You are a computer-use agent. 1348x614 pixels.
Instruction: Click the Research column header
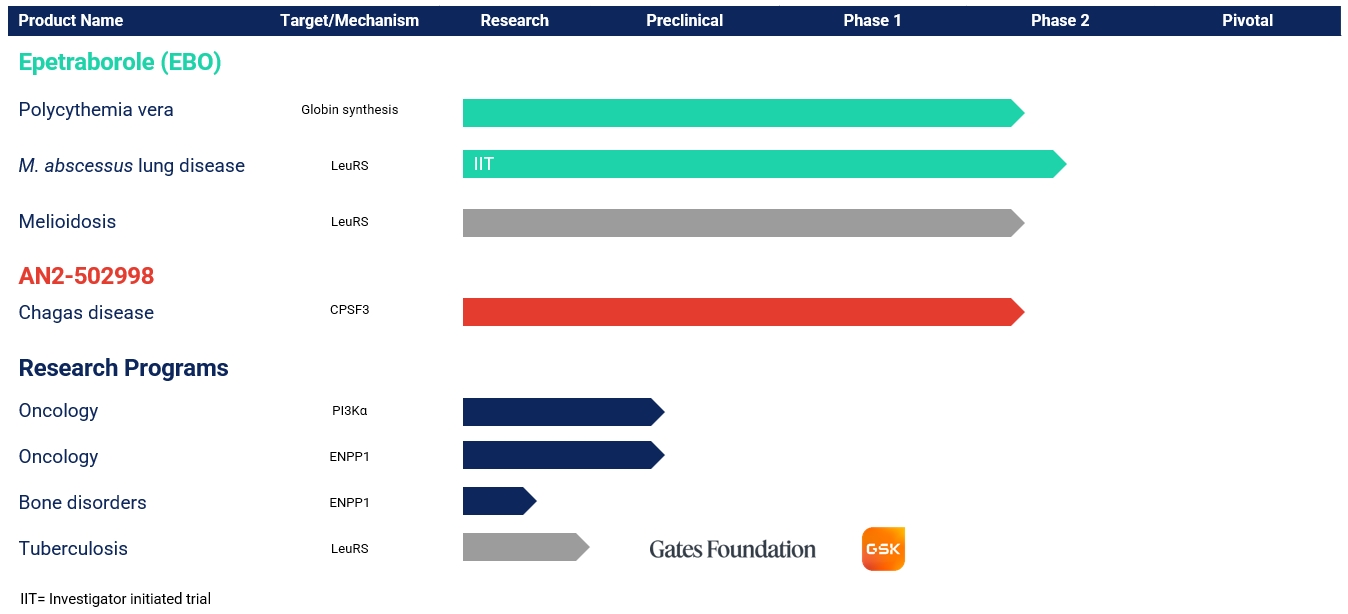coord(514,20)
